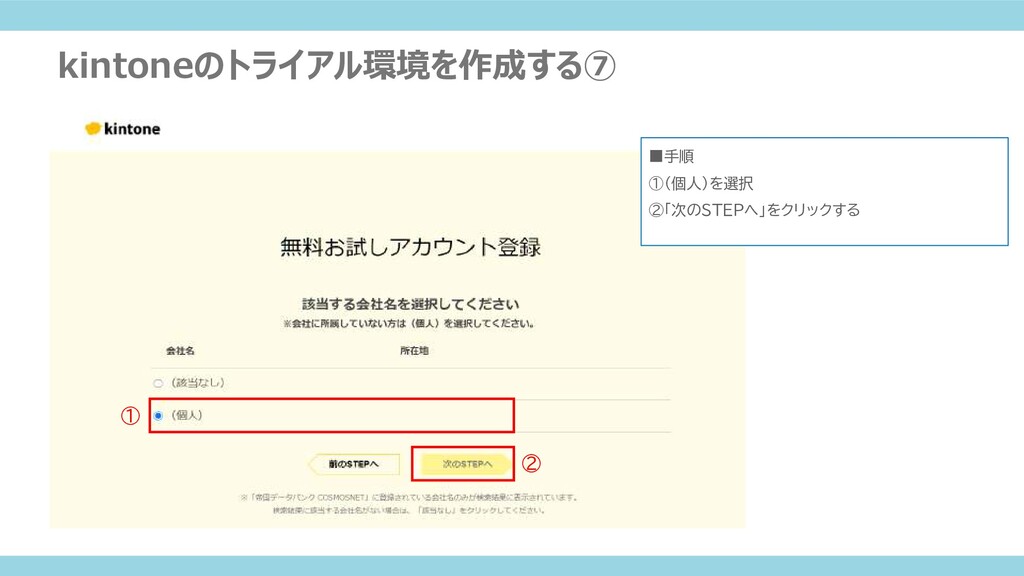Select the (個人) radio button
The image size is (1024, 576).
[x=158, y=415]
